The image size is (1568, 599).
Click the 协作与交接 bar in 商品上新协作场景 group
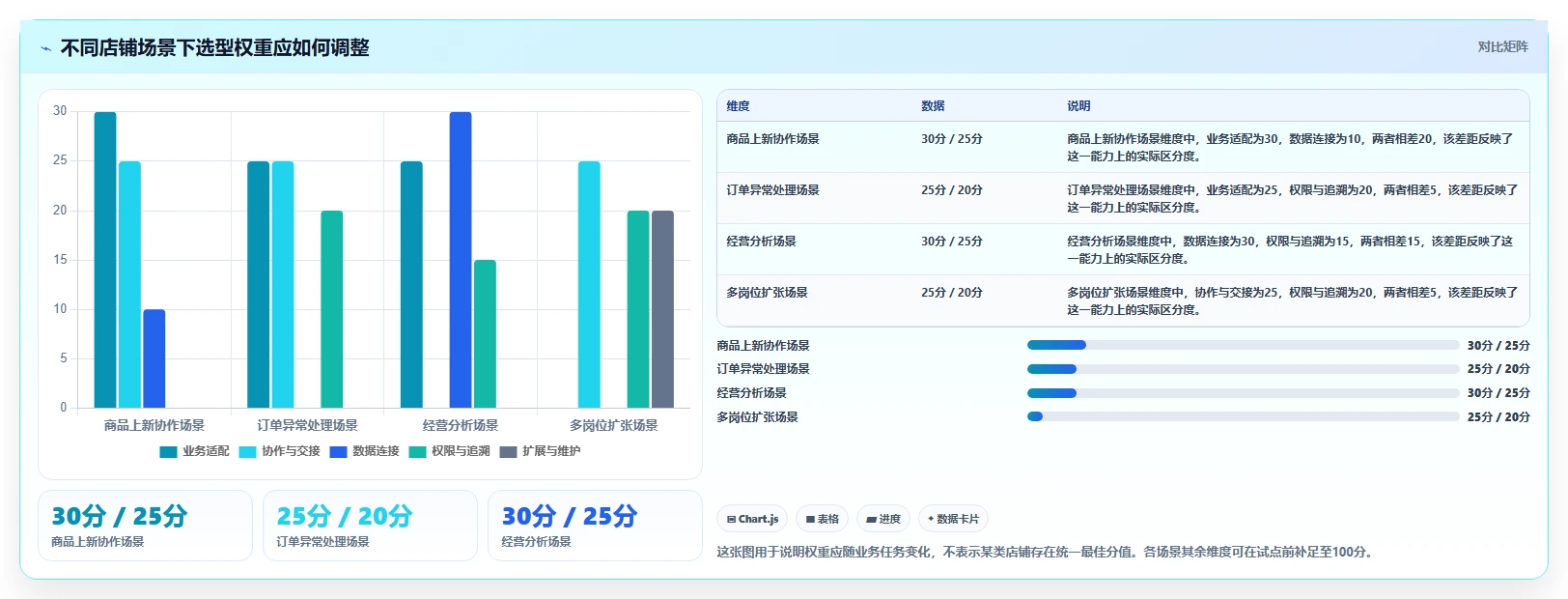coord(129,284)
